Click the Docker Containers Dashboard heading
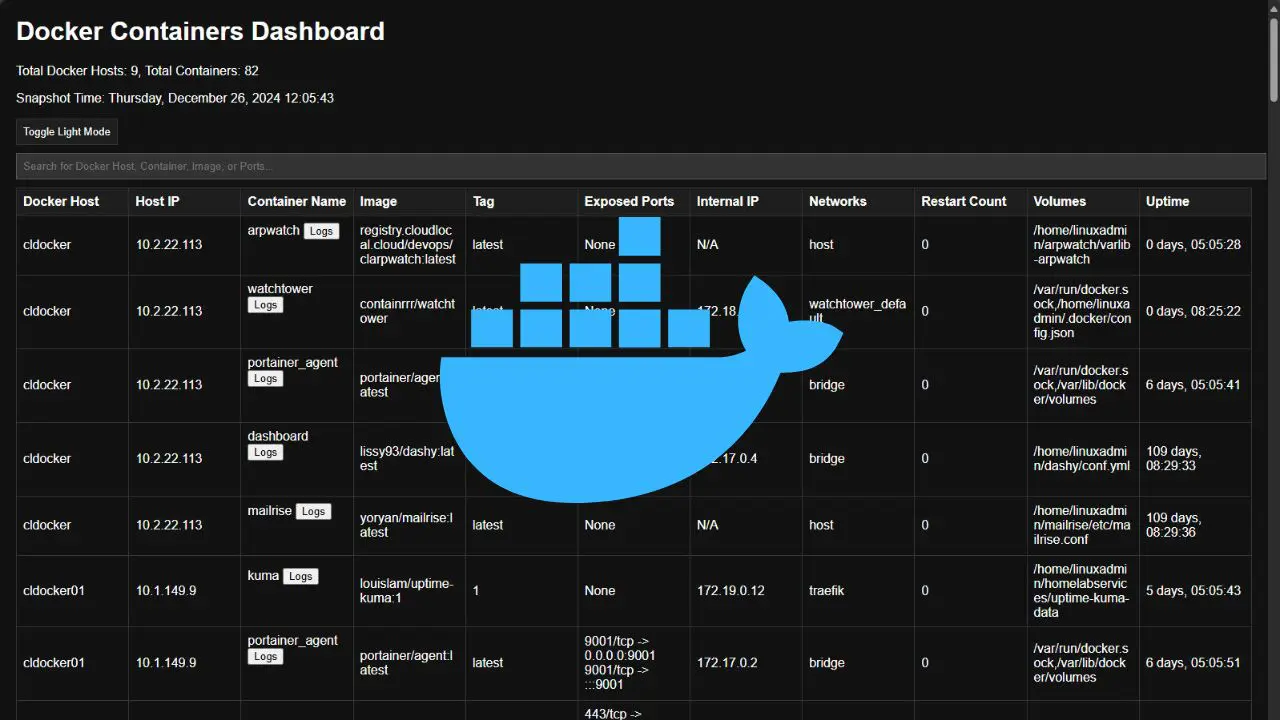 point(200,31)
